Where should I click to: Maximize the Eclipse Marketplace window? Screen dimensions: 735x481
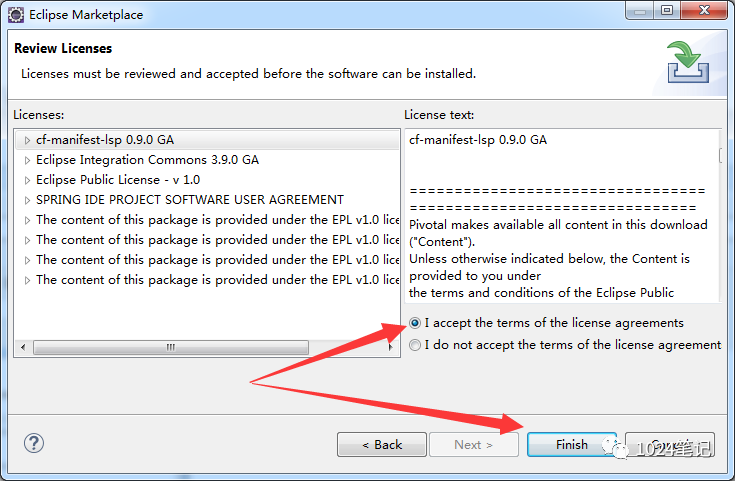(x=666, y=13)
